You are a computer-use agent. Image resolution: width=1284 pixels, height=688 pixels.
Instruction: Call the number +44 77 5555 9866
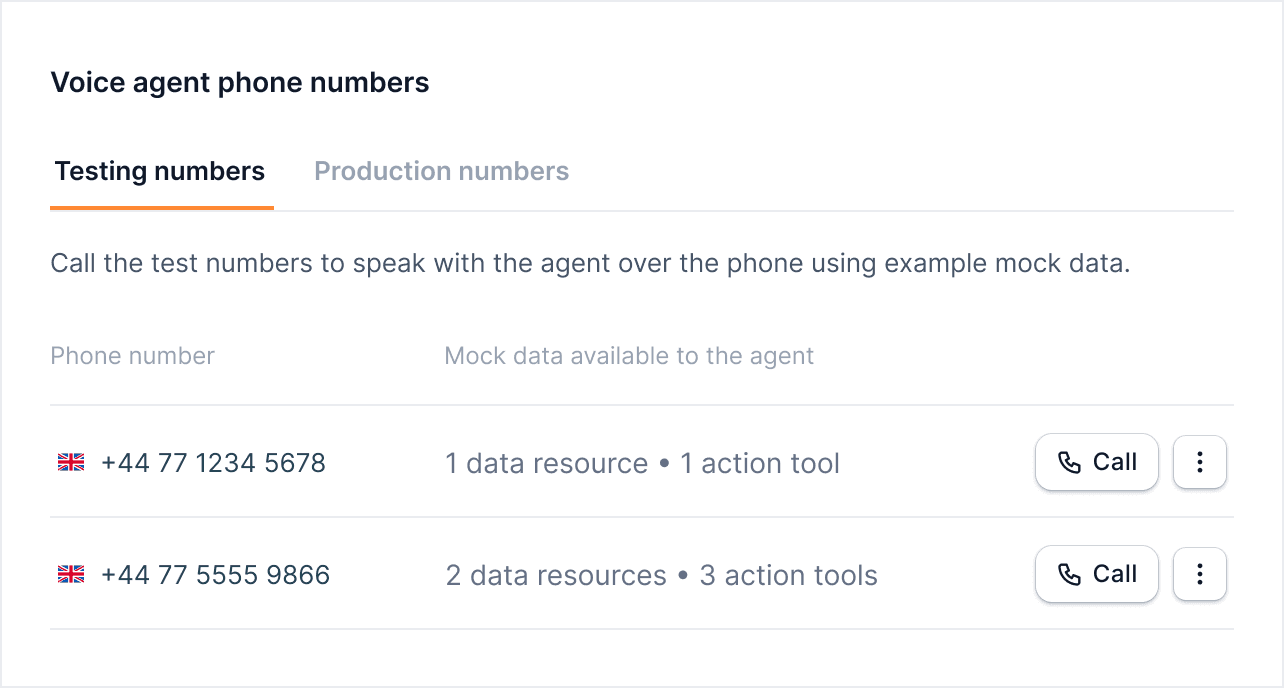pyautogui.click(x=1096, y=574)
